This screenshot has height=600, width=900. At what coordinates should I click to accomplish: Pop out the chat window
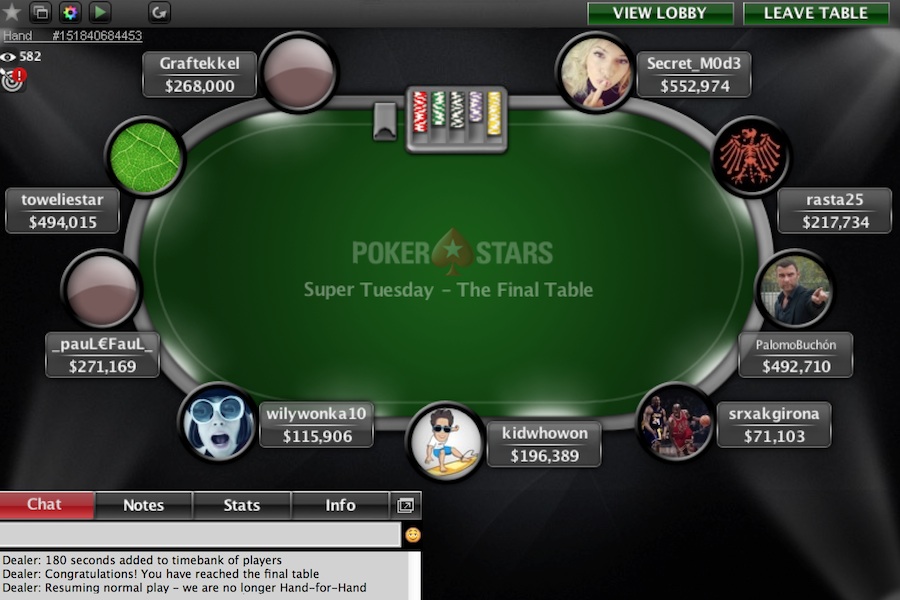[x=405, y=505]
